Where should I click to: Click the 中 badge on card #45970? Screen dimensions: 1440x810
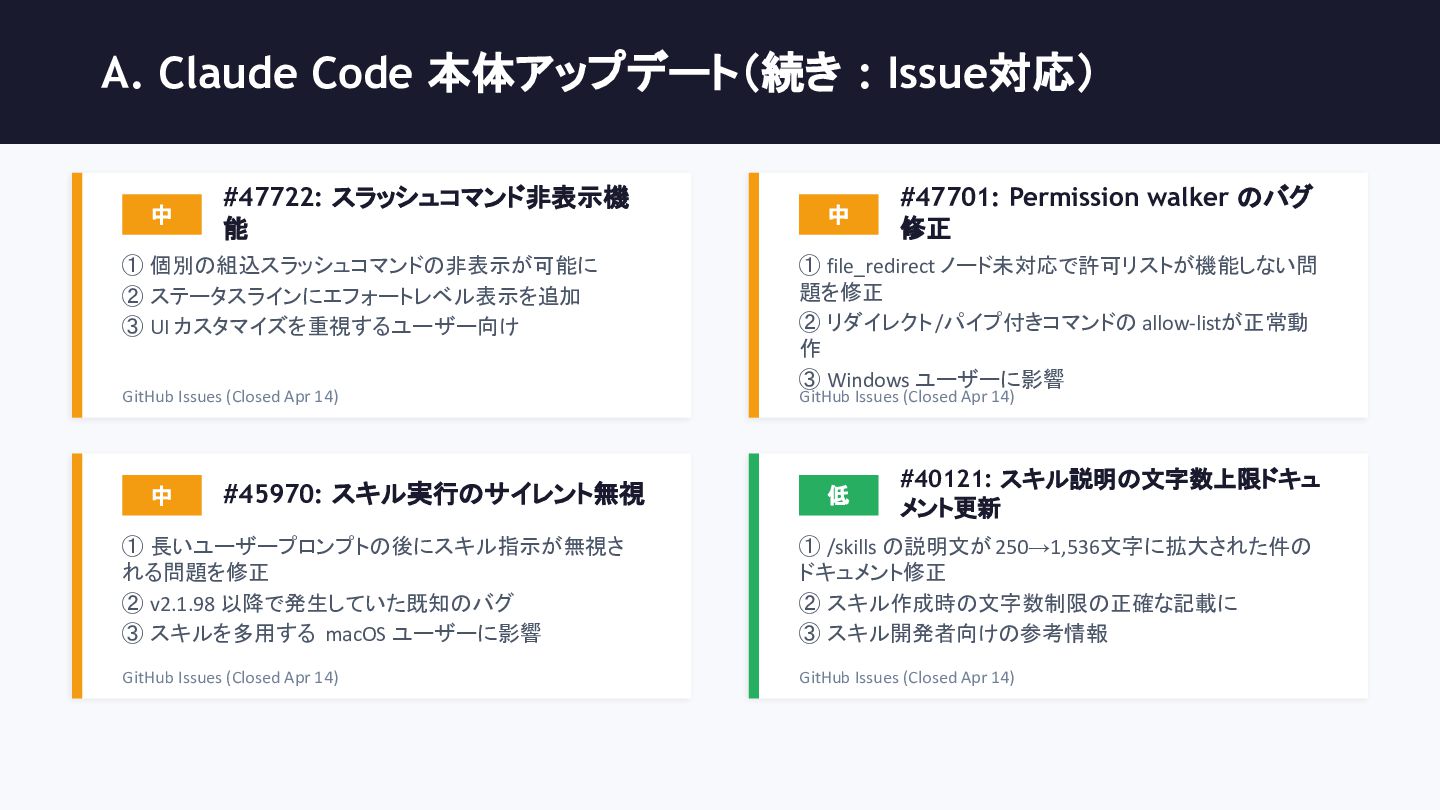[x=162, y=495]
